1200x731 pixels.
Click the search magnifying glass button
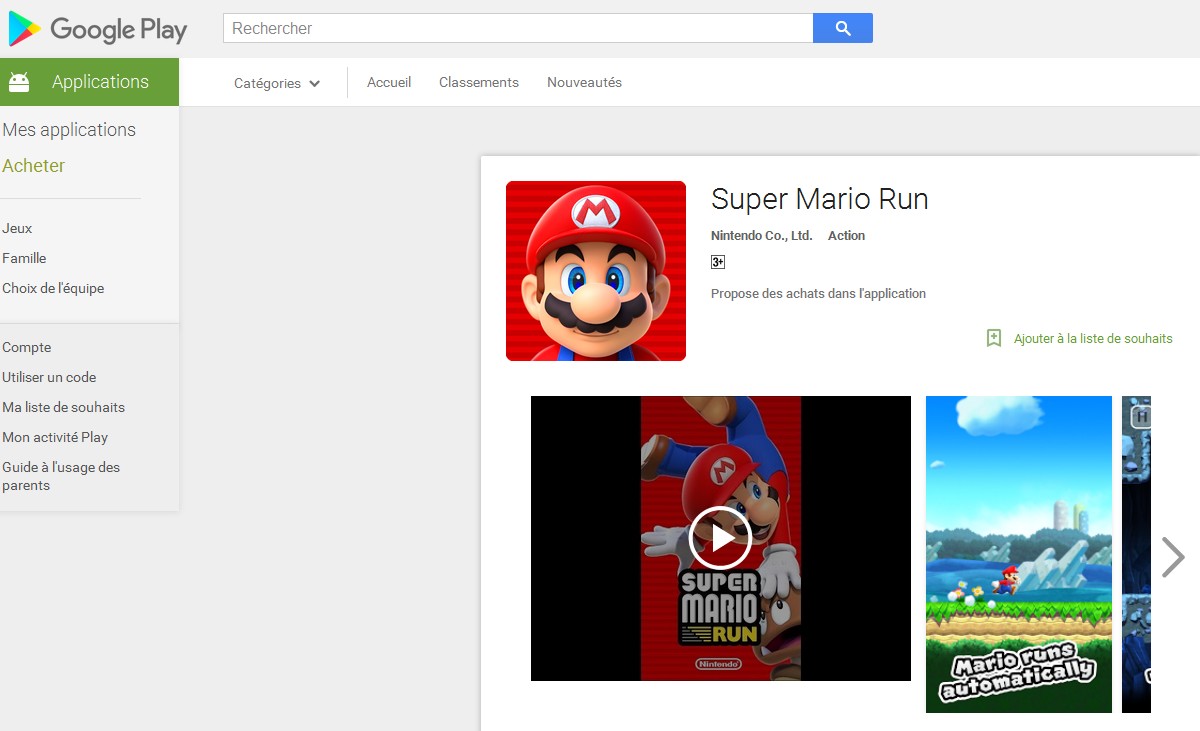pos(843,28)
